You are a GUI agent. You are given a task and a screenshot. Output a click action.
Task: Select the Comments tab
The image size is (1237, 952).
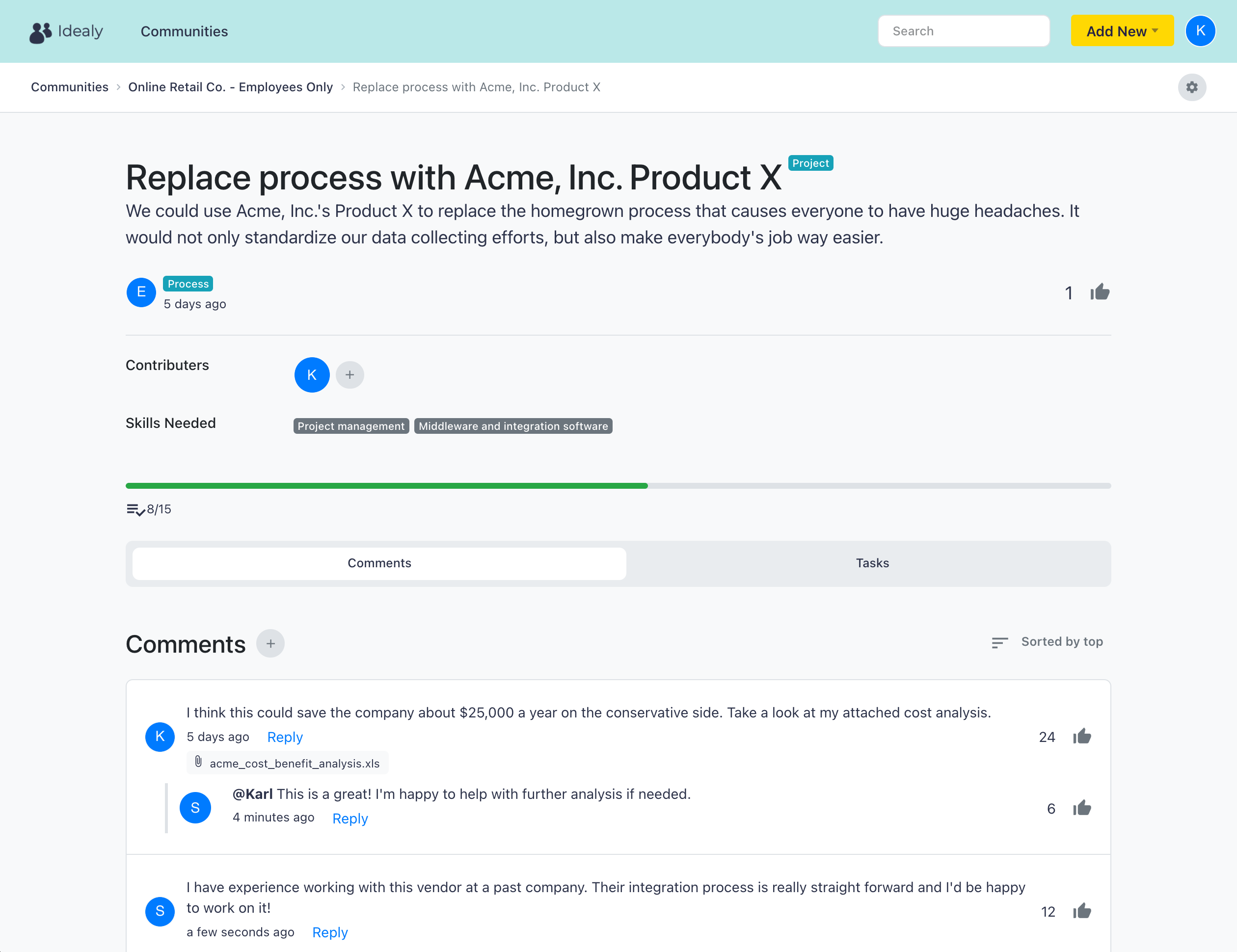[x=379, y=563]
